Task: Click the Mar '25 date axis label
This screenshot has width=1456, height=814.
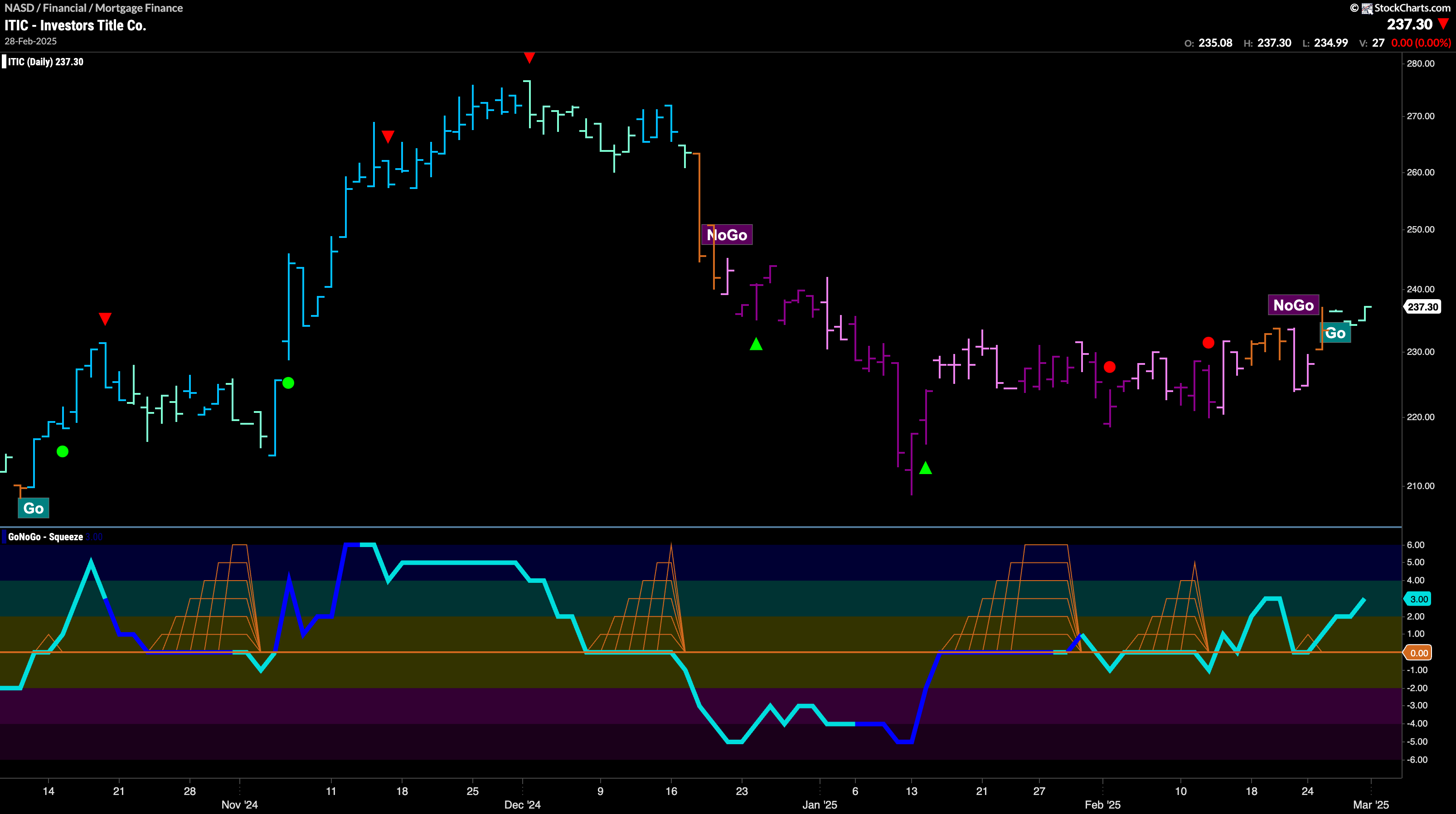Action: pyautogui.click(x=1371, y=804)
